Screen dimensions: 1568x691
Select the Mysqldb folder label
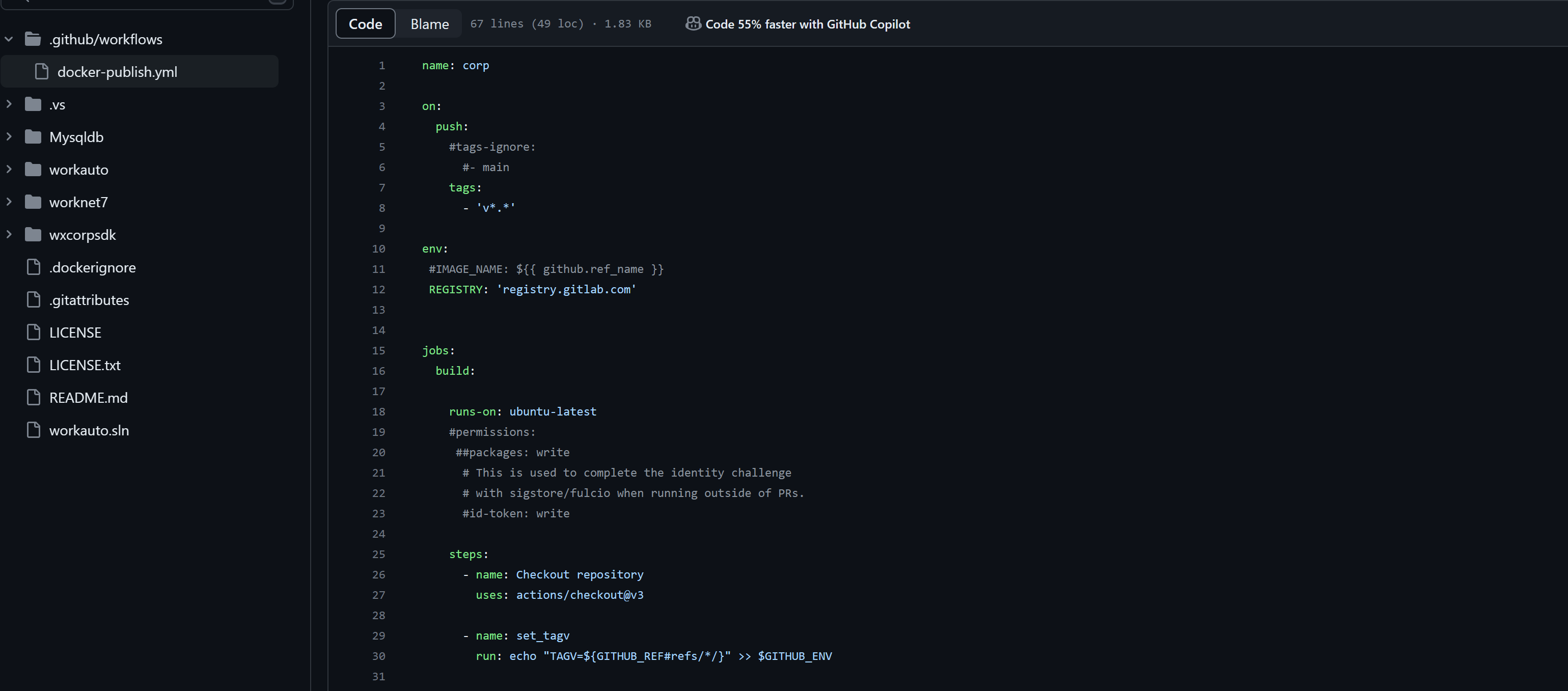77,137
